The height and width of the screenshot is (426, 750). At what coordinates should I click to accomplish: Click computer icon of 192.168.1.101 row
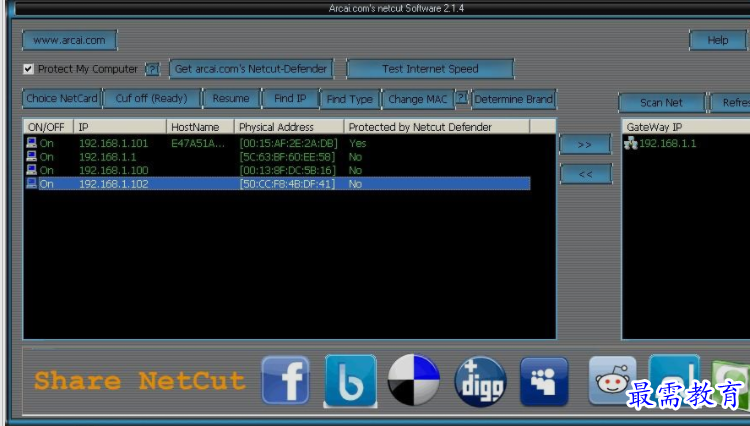tap(32, 142)
